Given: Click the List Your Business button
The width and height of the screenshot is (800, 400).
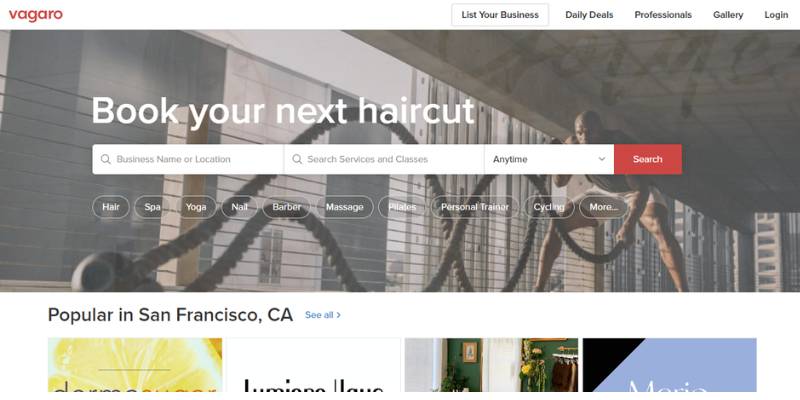Looking at the screenshot, I should coord(500,15).
